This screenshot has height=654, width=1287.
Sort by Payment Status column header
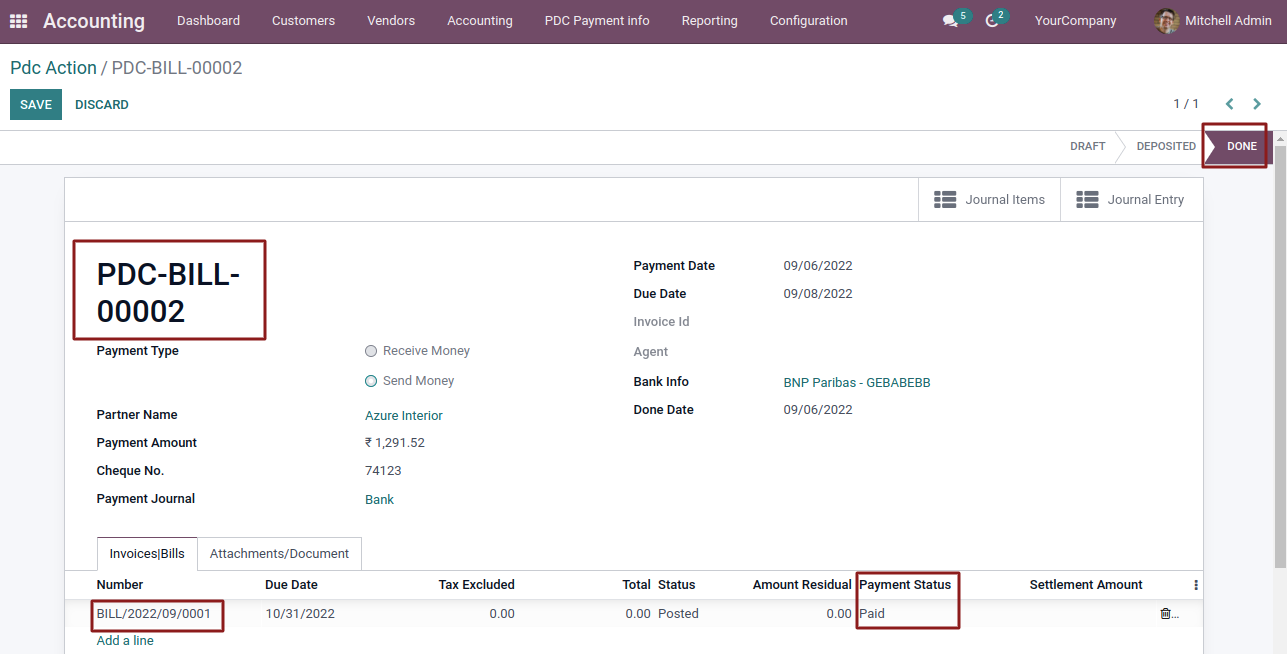(x=905, y=585)
